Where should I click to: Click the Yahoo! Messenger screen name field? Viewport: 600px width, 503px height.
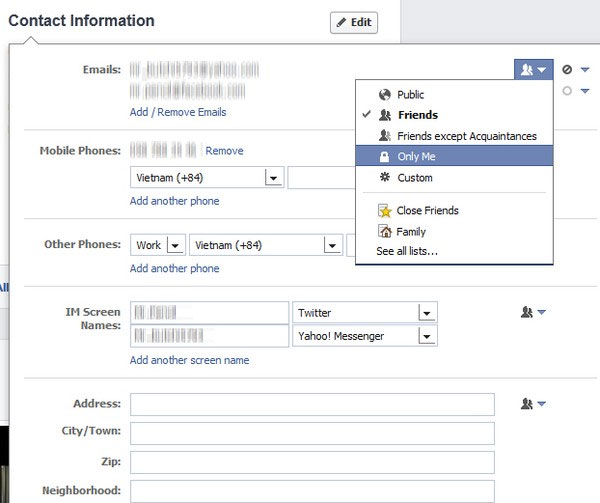click(209, 336)
